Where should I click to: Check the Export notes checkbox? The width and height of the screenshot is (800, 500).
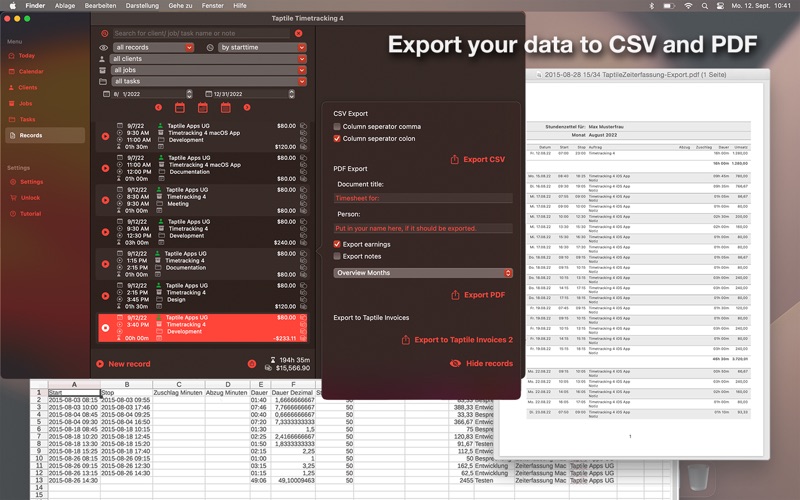[337, 256]
